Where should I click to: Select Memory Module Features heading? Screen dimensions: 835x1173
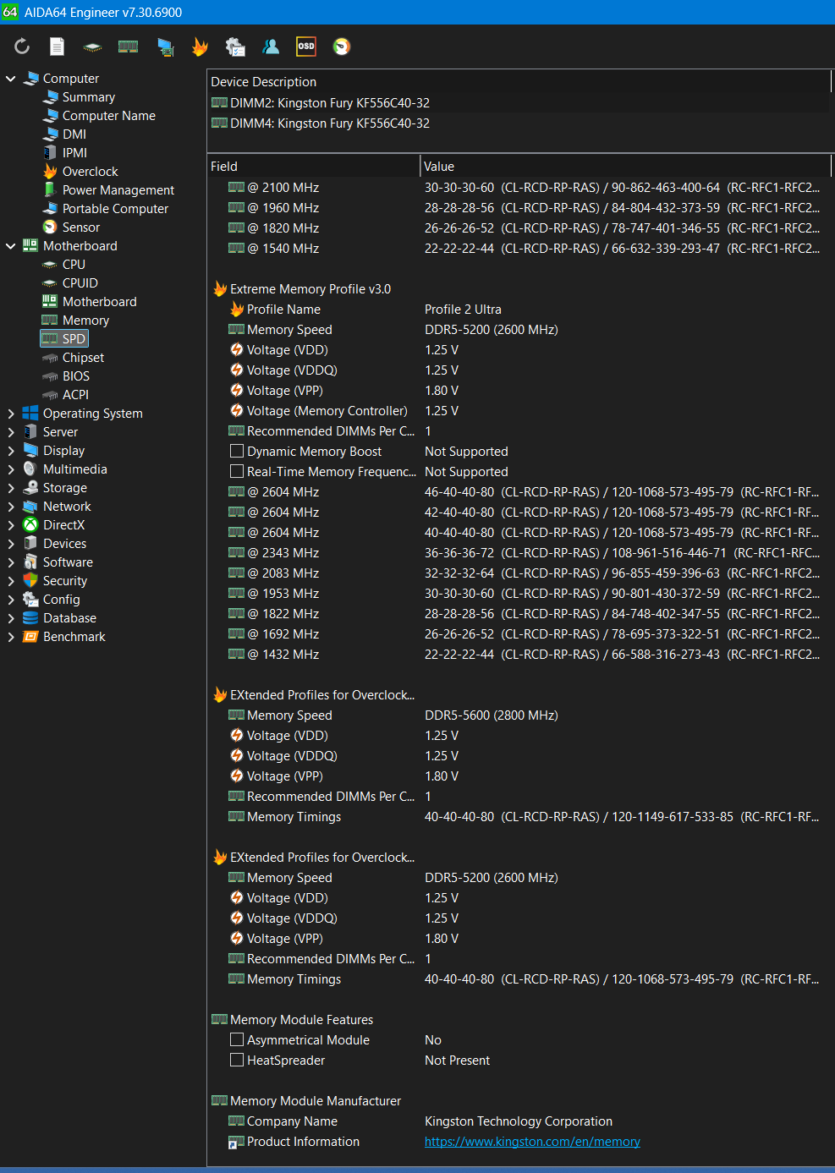coord(301,1020)
